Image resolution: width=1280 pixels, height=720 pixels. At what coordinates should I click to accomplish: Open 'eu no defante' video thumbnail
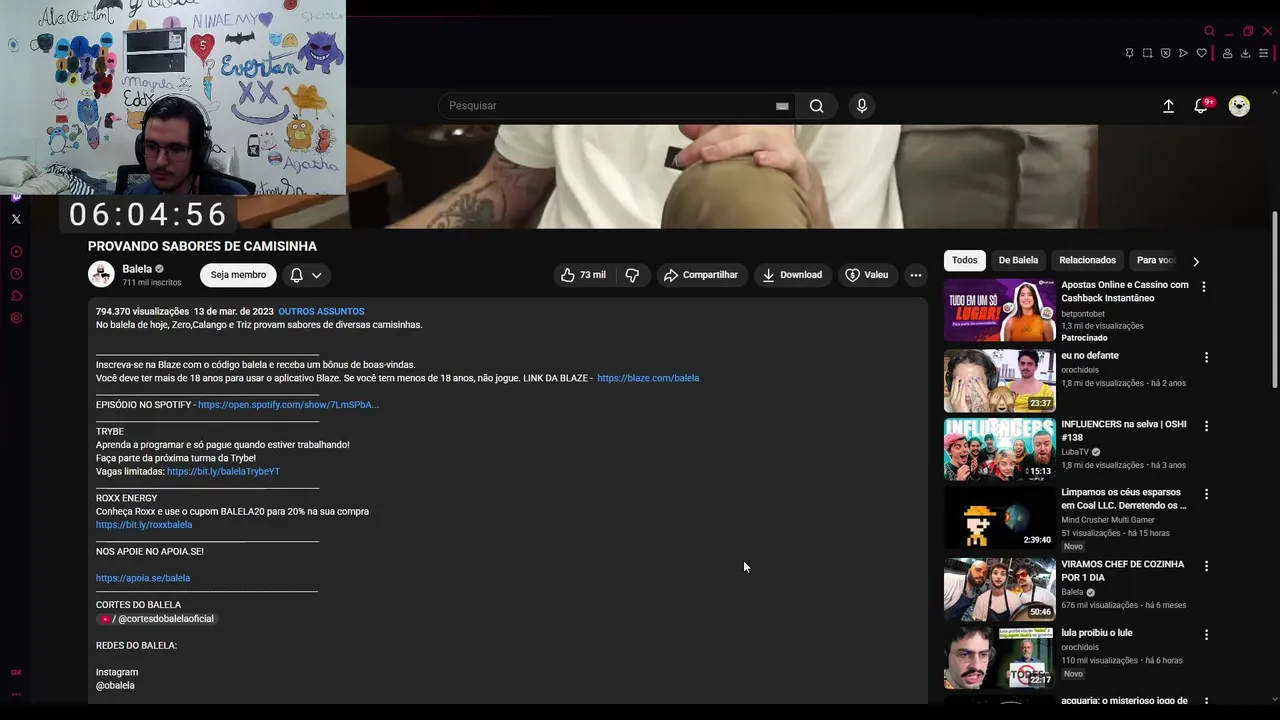[x=1000, y=381]
